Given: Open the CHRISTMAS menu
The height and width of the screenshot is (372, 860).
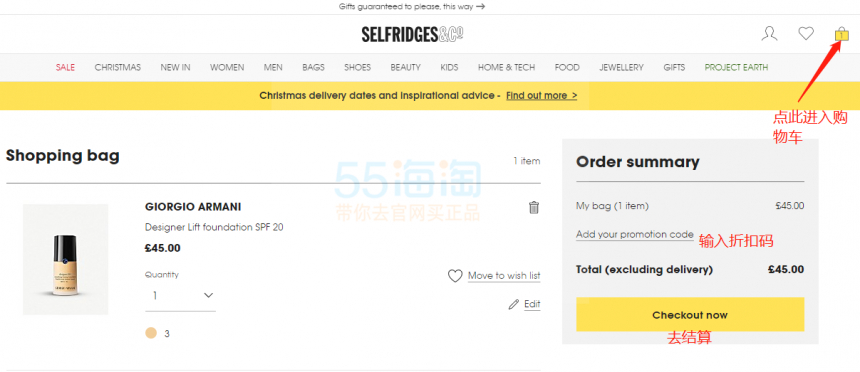Looking at the screenshot, I should (117, 67).
